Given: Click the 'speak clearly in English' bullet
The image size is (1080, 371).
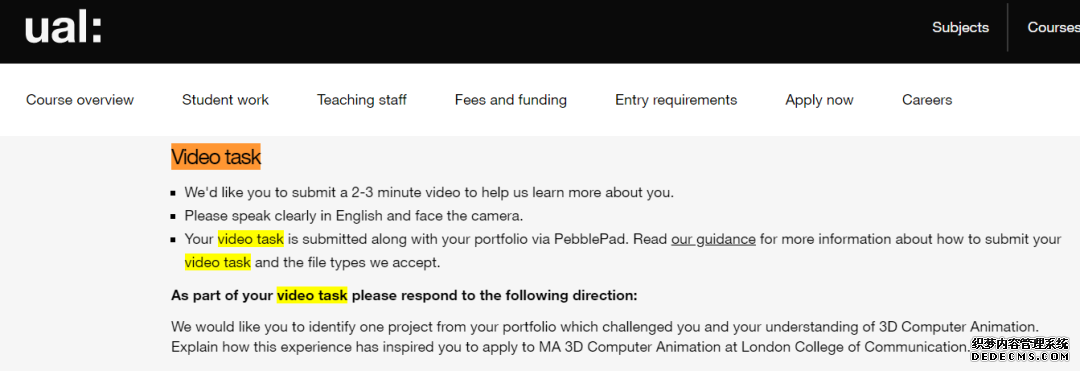Looking at the screenshot, I should (x=354, y=215).
